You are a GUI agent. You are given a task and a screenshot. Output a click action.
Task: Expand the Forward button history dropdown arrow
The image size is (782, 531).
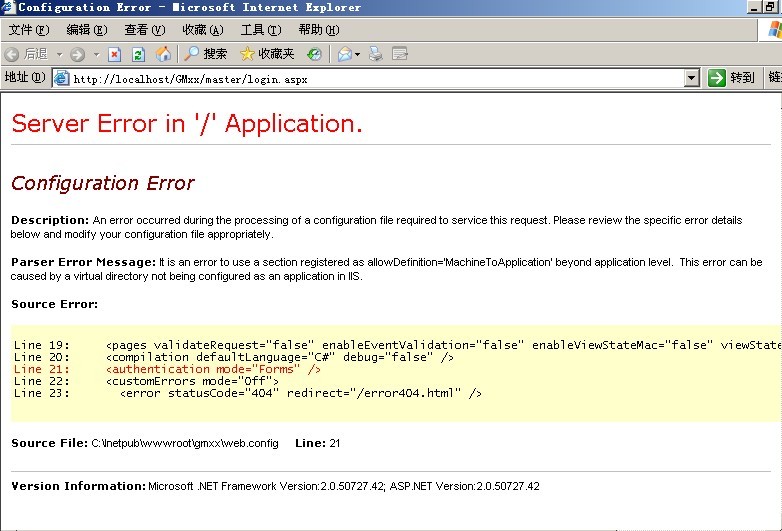[96, 54]
